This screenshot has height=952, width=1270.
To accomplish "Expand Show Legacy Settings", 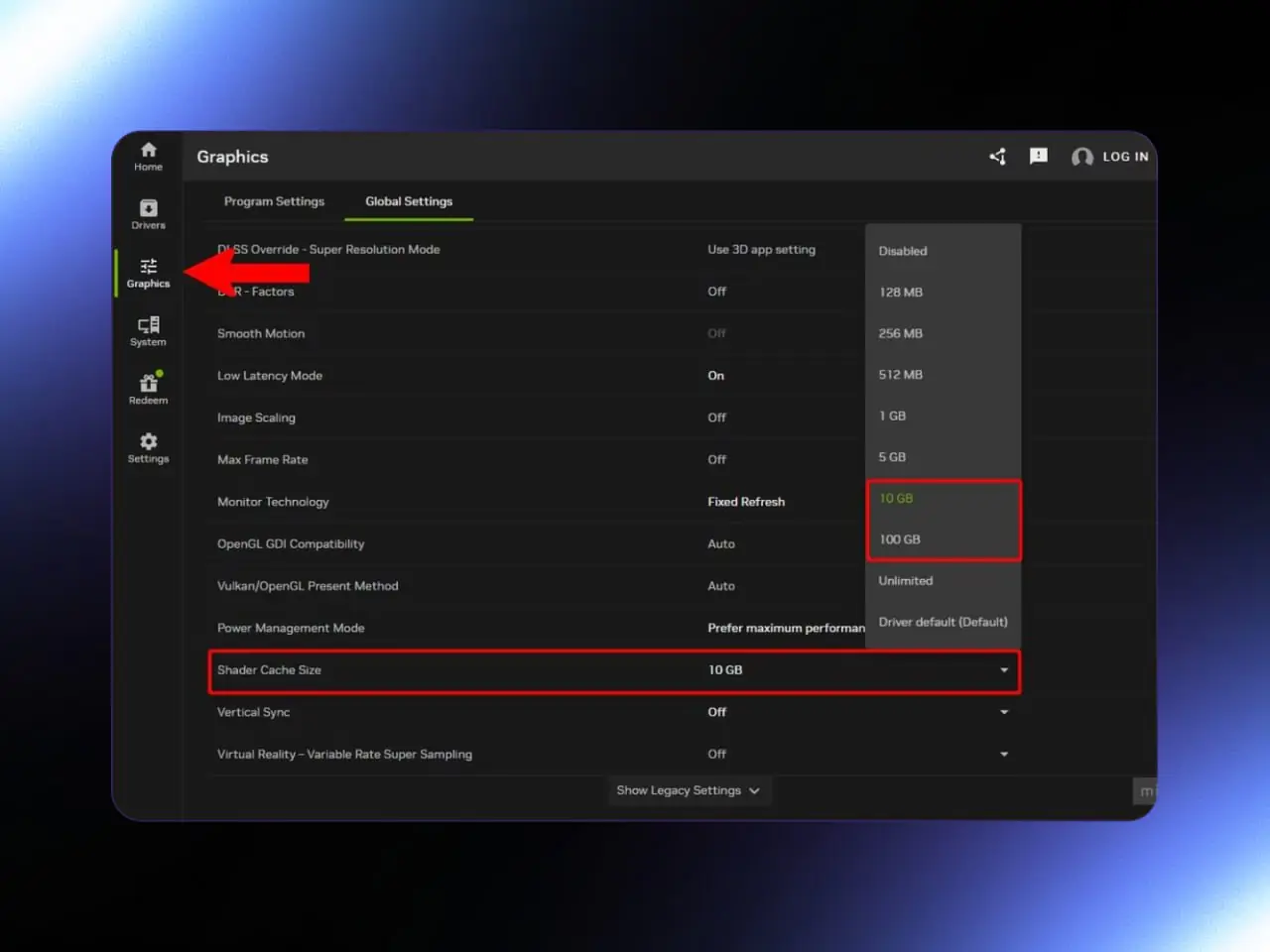I will pyautogui.click(x=688, y=790).
